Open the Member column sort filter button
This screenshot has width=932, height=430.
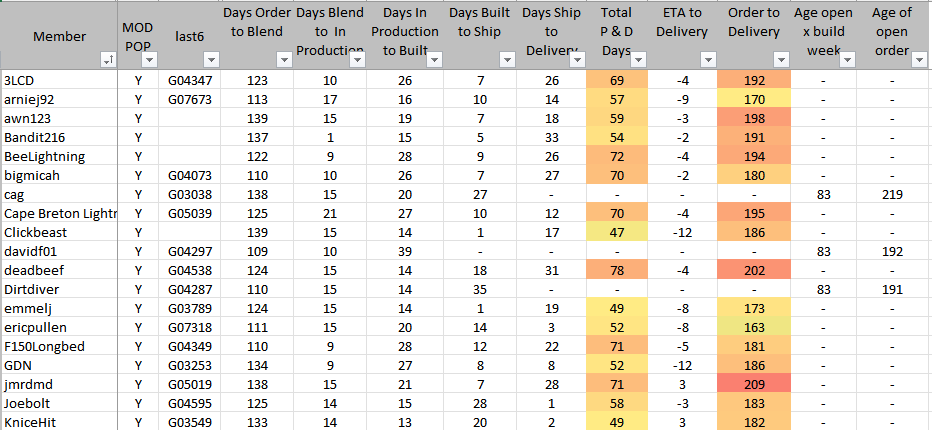click(x=108, y=60)
